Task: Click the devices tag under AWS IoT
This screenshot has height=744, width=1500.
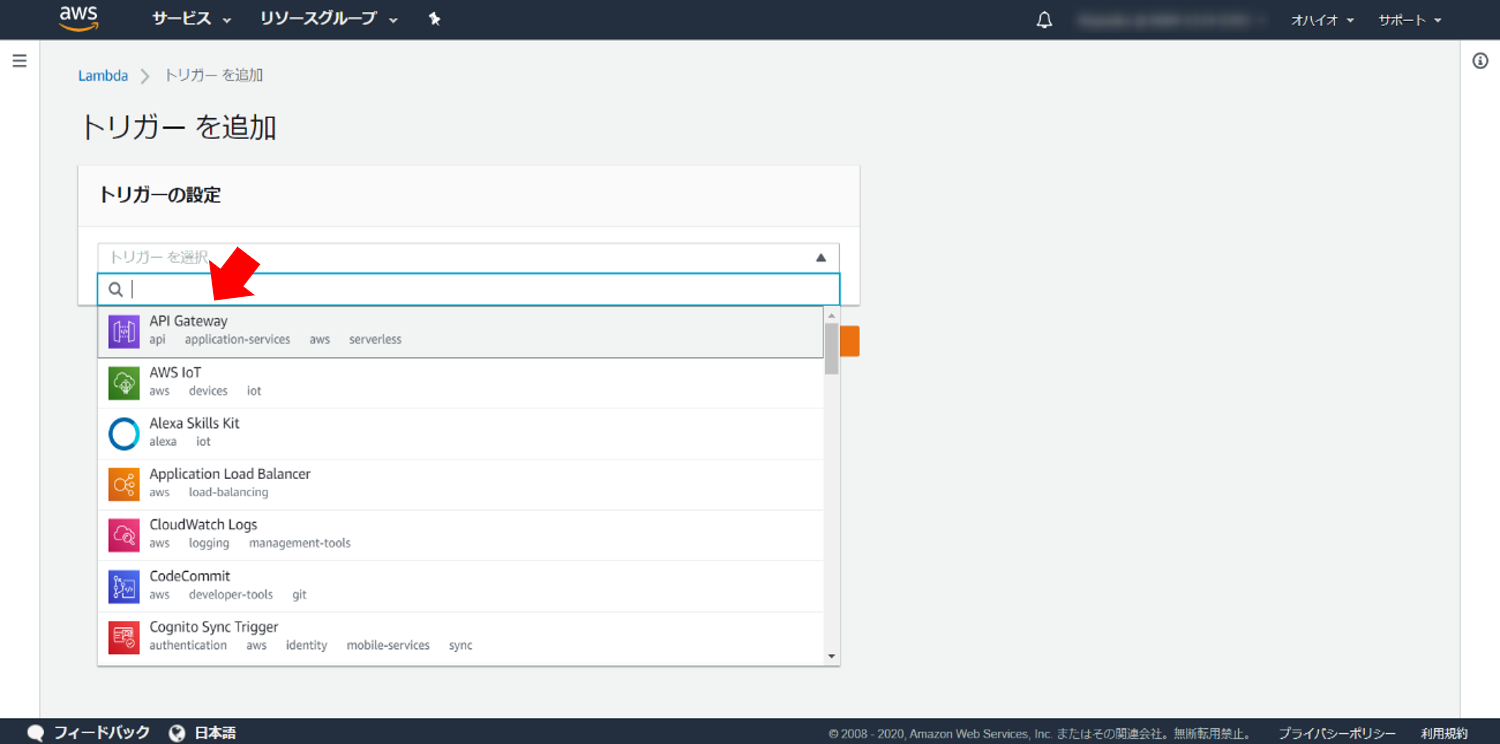Action: 208,391
